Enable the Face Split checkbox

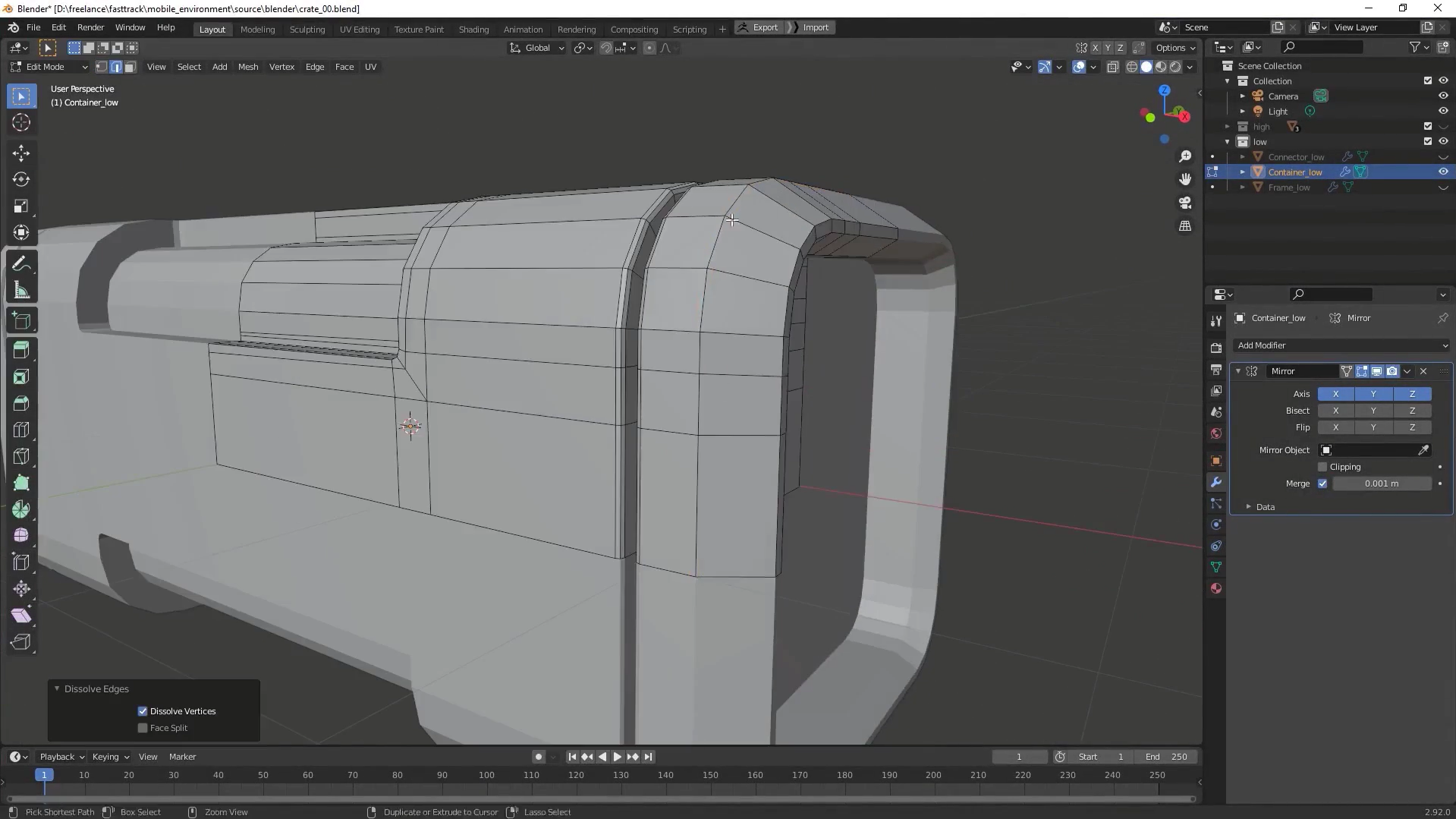[143, 728]
